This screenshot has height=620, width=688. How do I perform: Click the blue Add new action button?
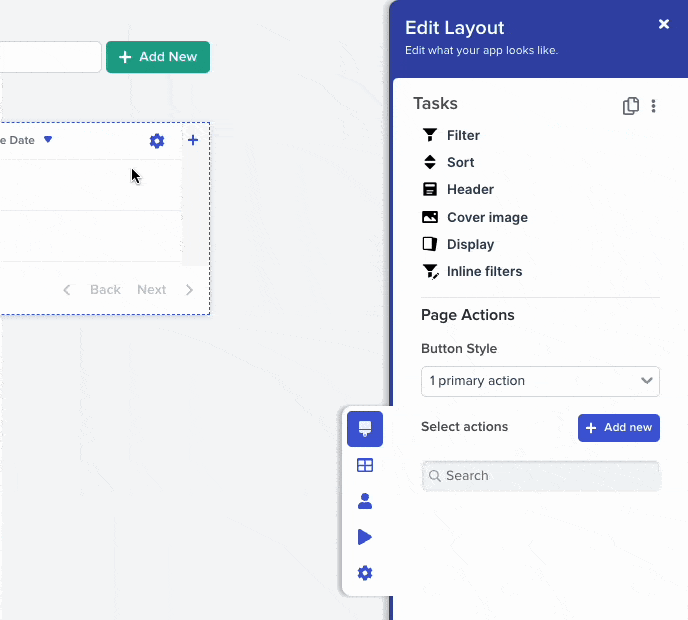pyautogui.click(x=619, y=428)
